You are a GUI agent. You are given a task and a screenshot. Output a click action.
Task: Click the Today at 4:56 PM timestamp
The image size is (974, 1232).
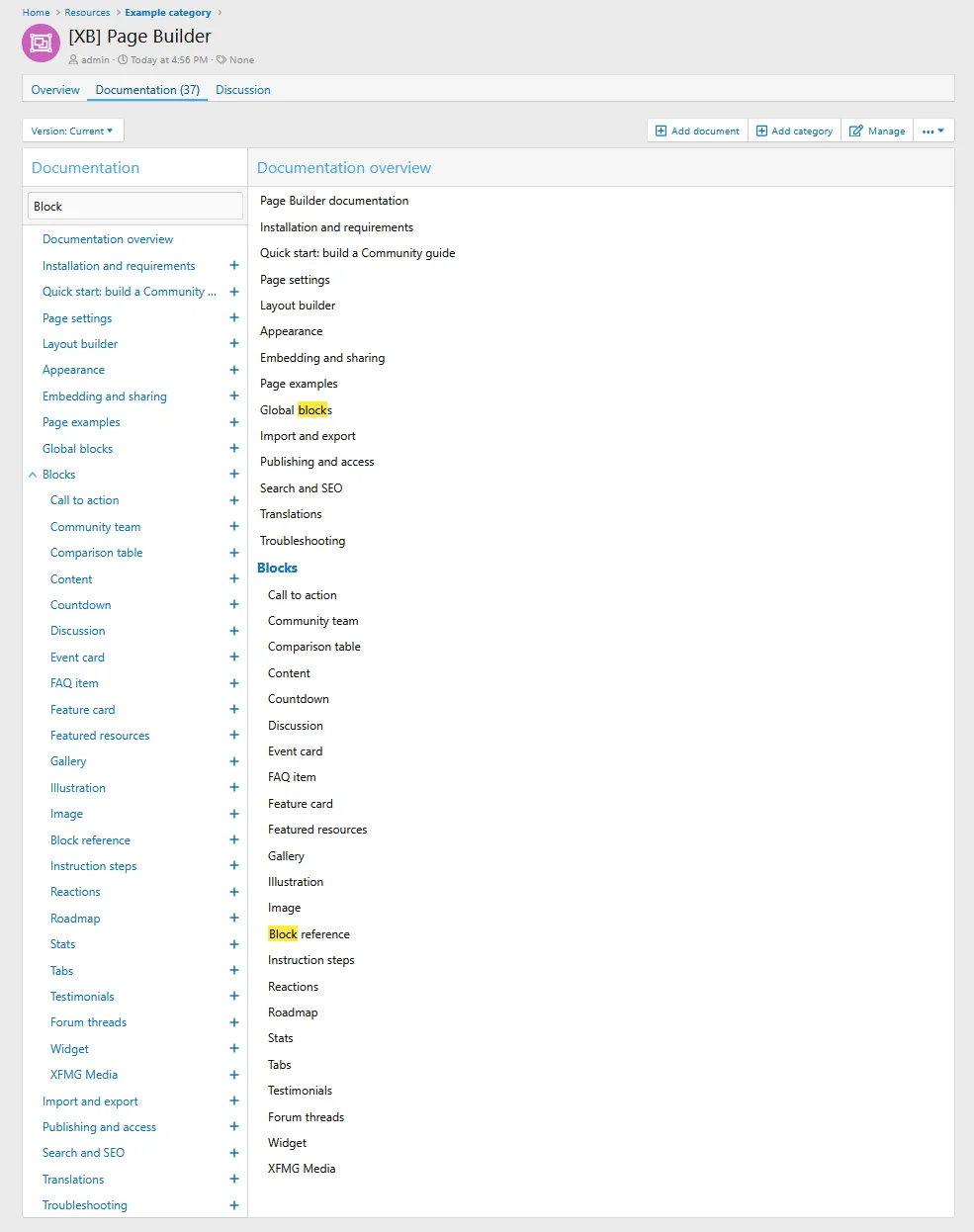point(169,60)
